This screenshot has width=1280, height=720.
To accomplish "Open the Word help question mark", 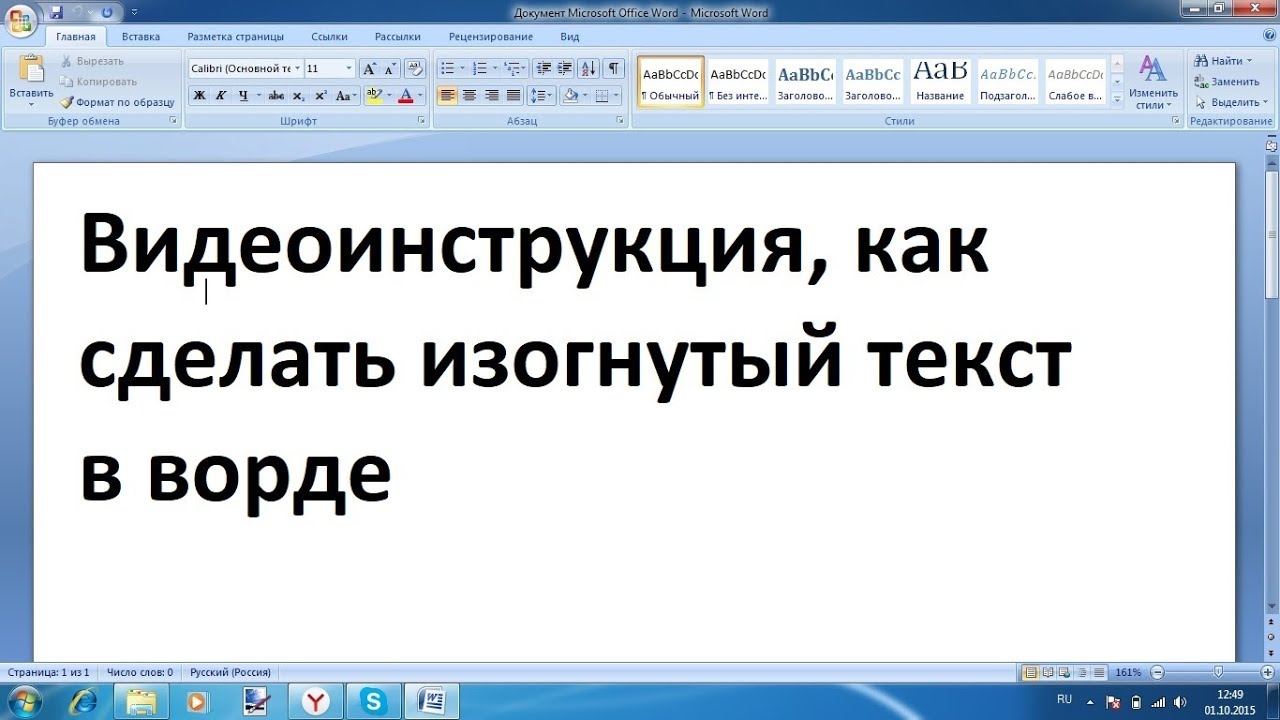I will pyautogui.click(x=1269, y=37).
